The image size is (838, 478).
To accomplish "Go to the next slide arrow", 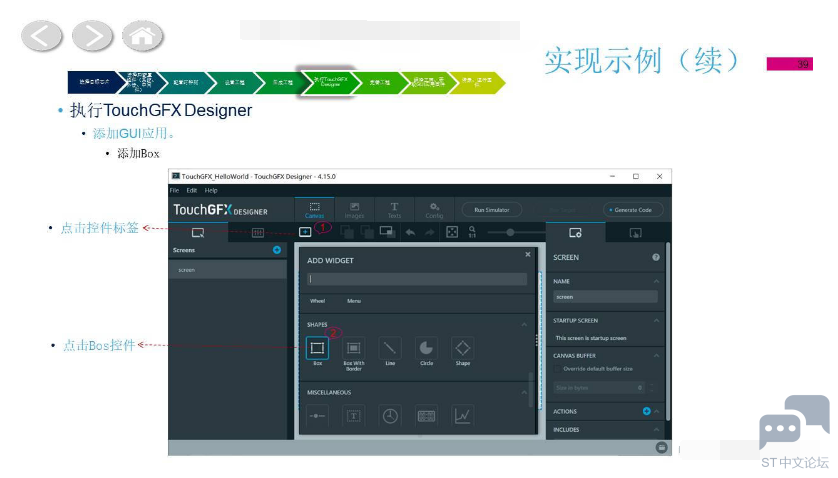I will tap(92, 36).
